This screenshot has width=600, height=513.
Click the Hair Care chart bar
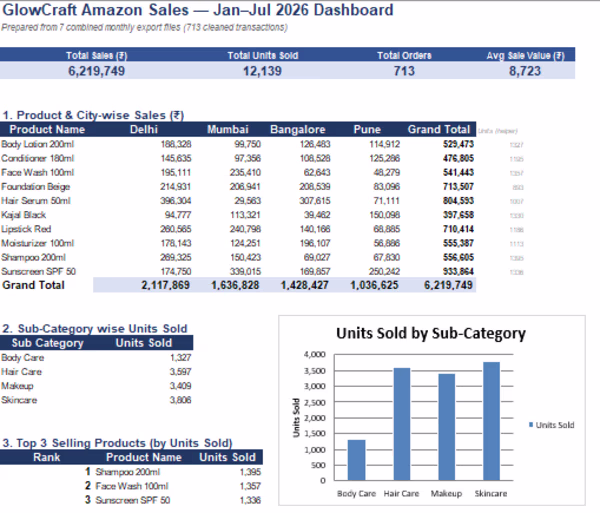click(402, 424)
